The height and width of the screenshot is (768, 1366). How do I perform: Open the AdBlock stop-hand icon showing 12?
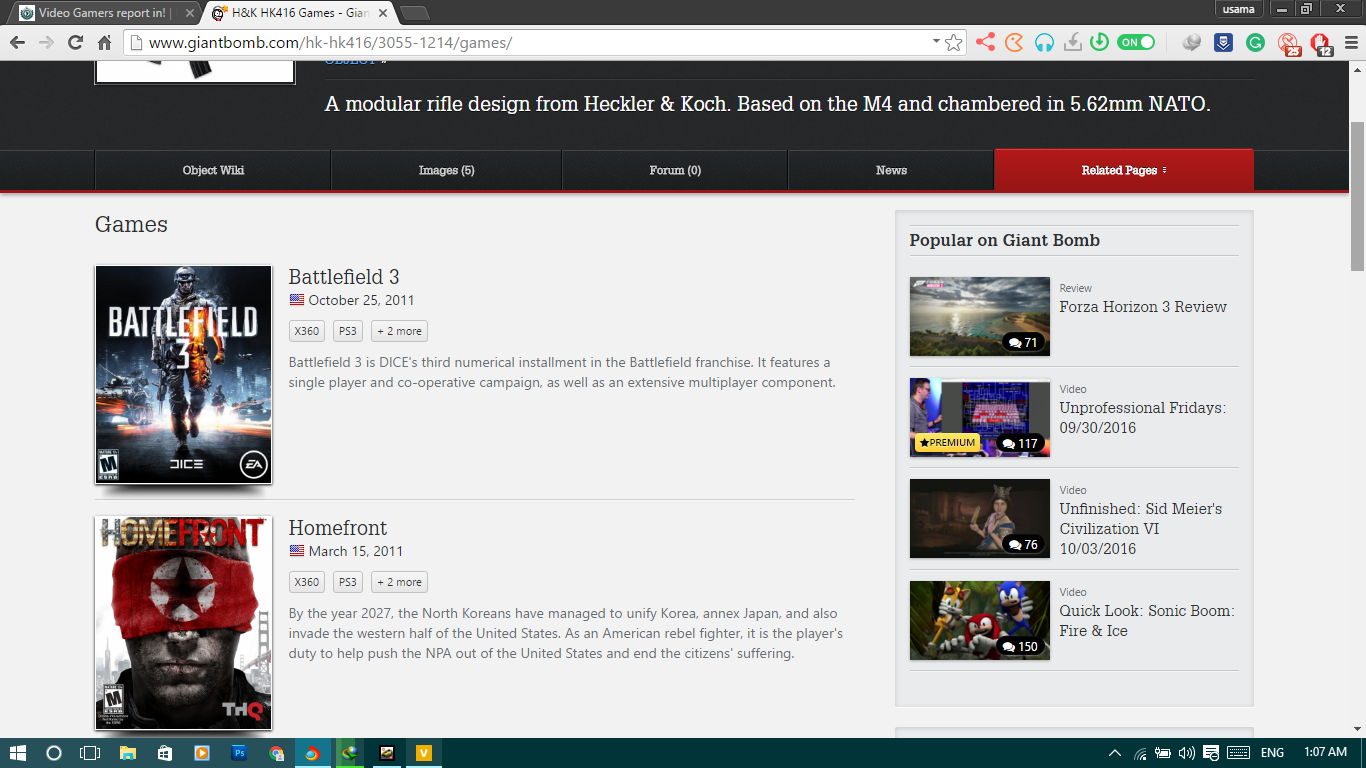pos(1321,43)
